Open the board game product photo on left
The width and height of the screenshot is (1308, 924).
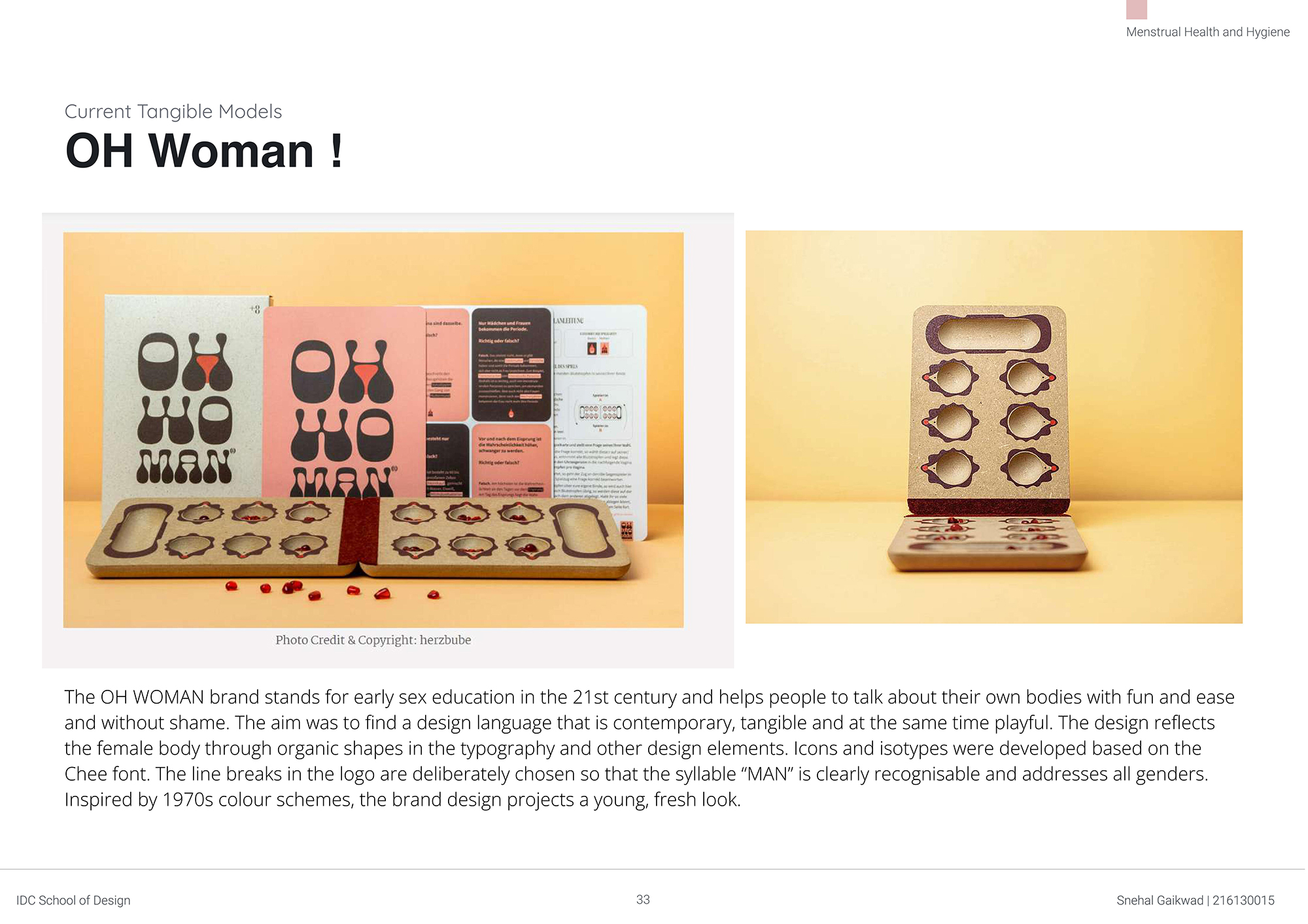pos(373,430)
